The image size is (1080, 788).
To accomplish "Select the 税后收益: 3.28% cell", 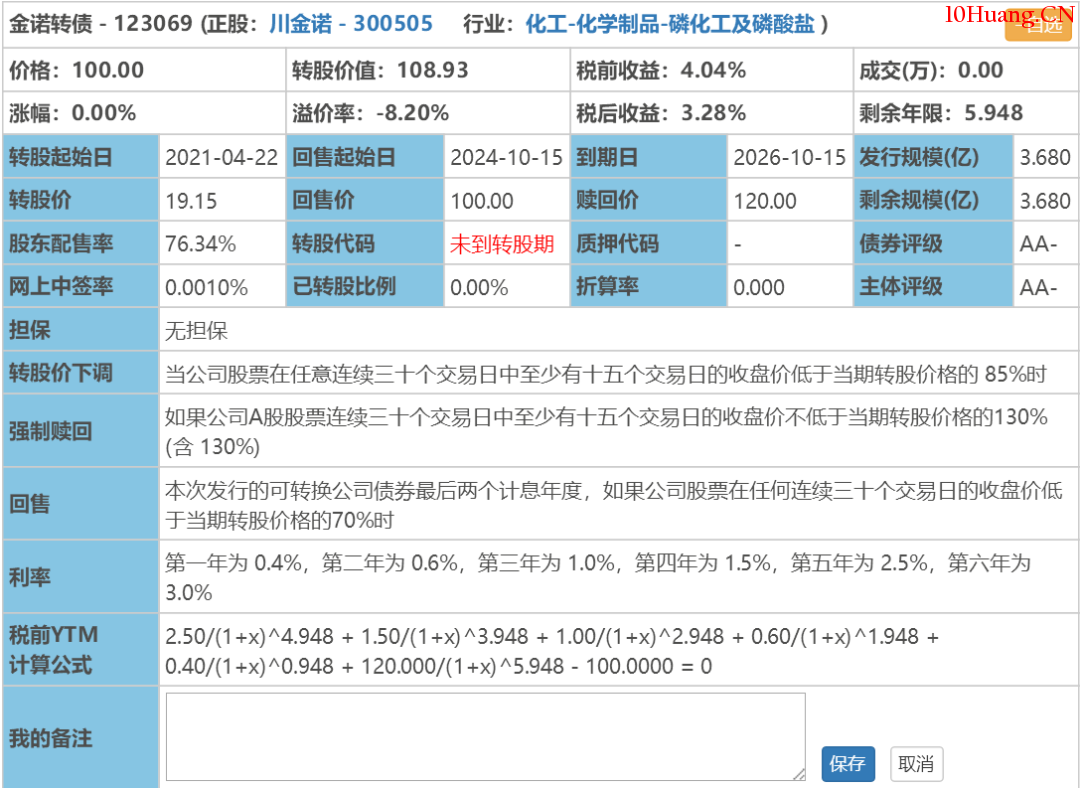I will (712, 113).
